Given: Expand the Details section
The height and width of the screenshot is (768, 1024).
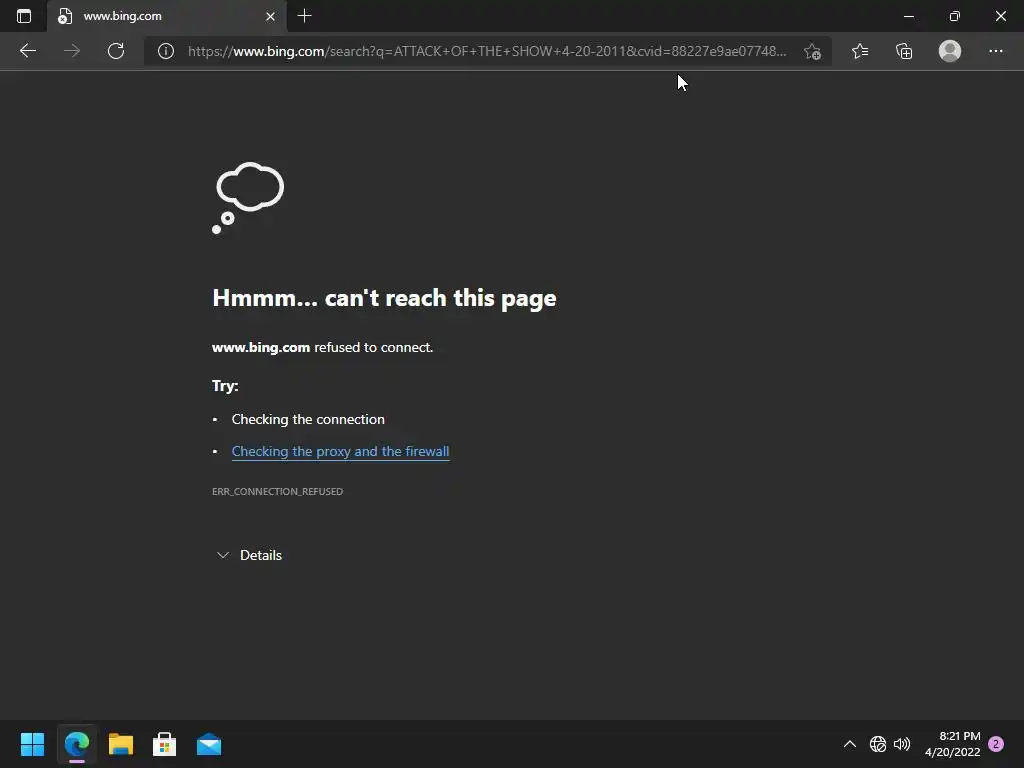Looking at the screenshot, I should pos(249,555).
